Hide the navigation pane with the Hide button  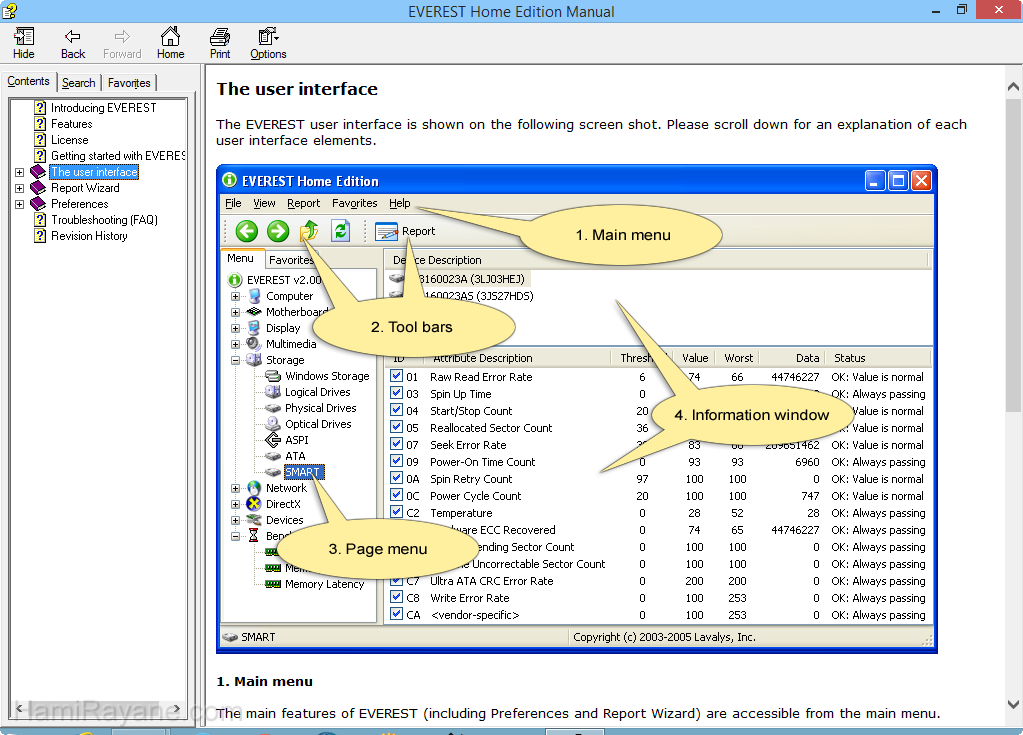pyautogui.click(x=23, y=44)
